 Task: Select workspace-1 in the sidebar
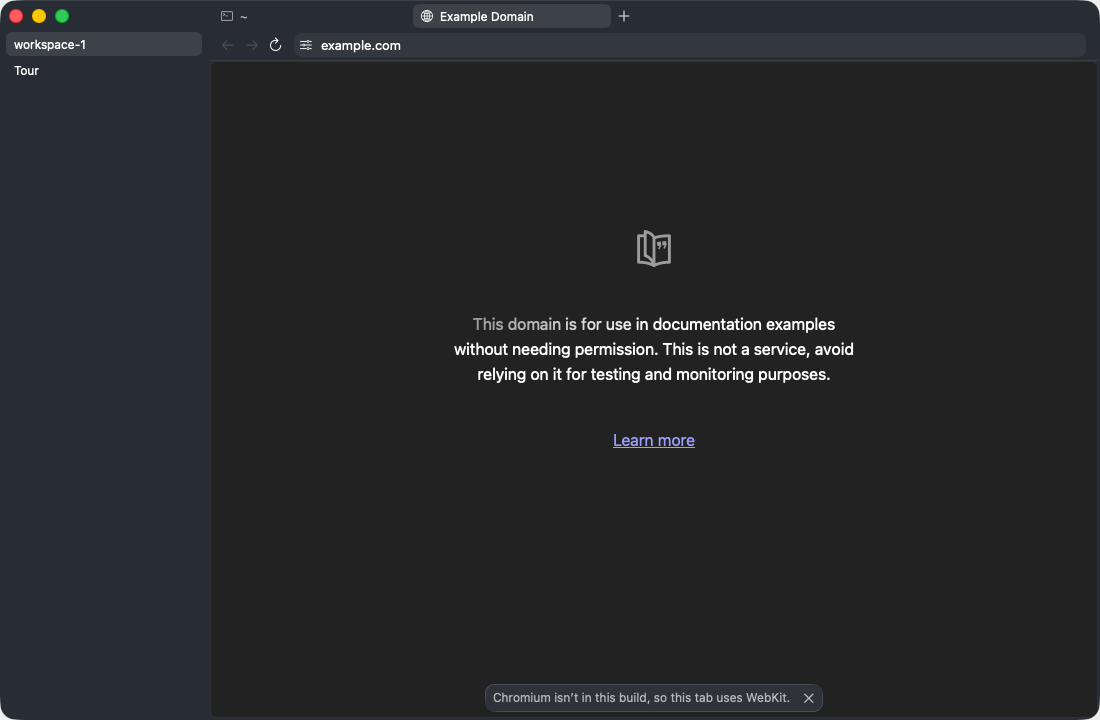tap(104, 44)
